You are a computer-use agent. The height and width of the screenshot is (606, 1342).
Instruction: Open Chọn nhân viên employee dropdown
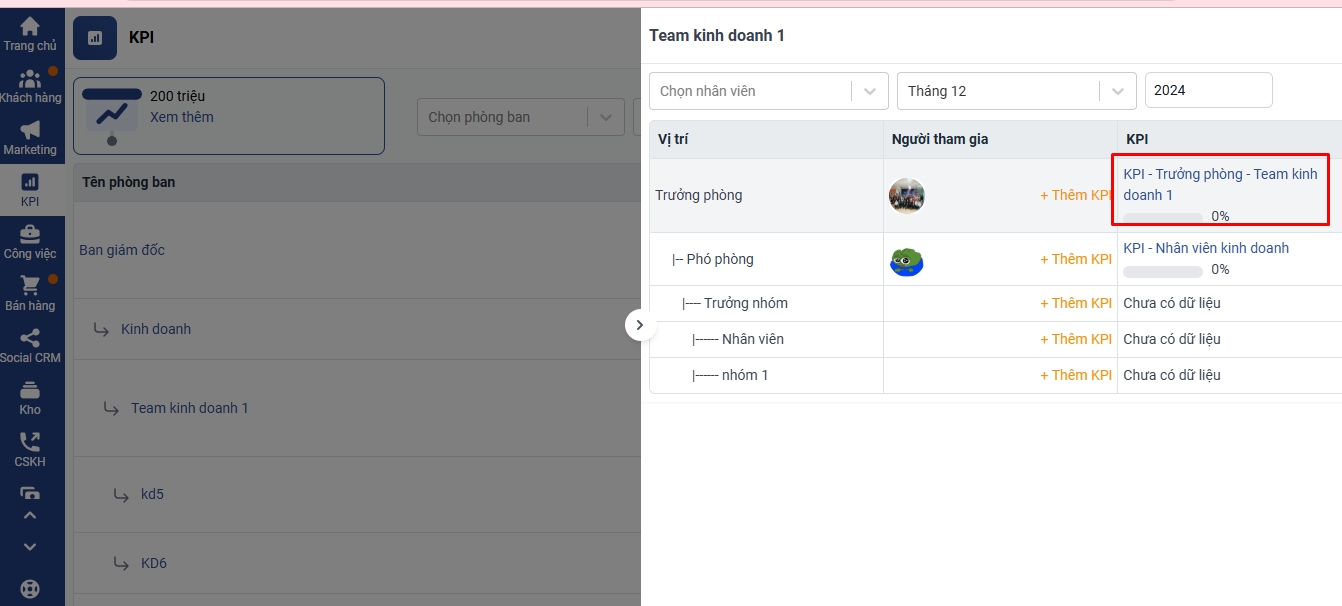(x=768, y=91)
